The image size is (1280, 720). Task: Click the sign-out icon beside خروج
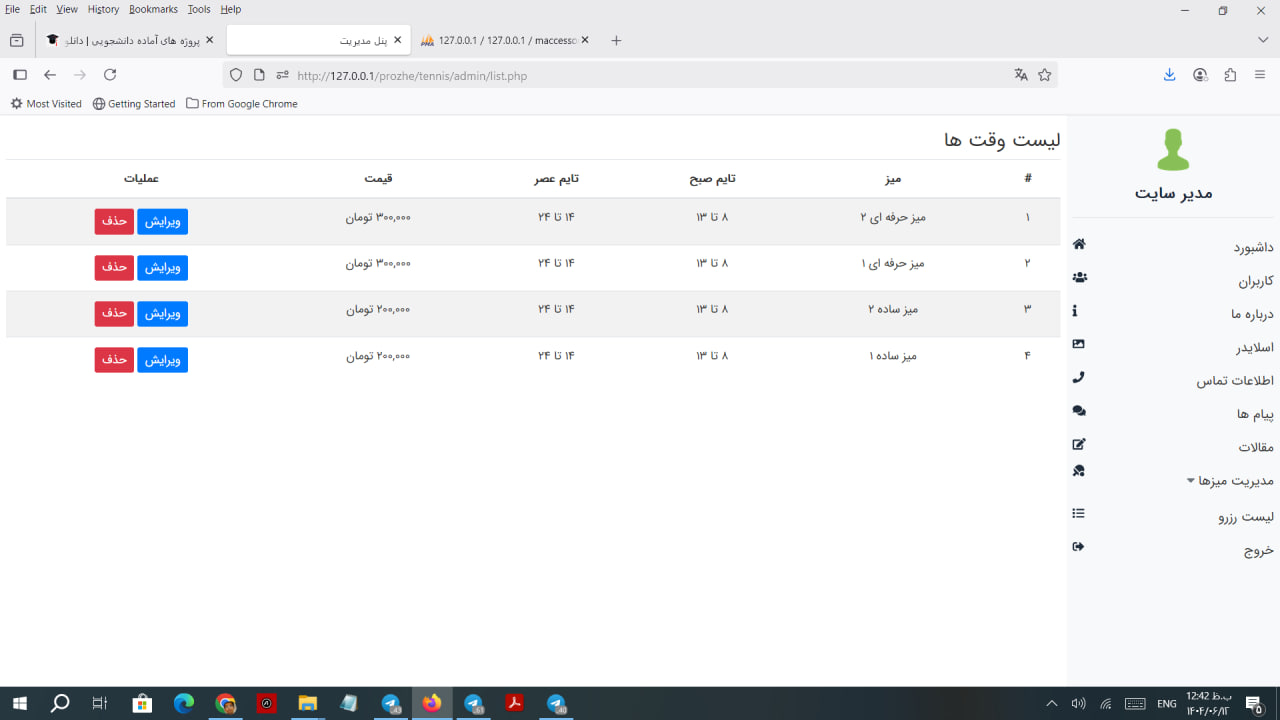(x=1078, y=546)
